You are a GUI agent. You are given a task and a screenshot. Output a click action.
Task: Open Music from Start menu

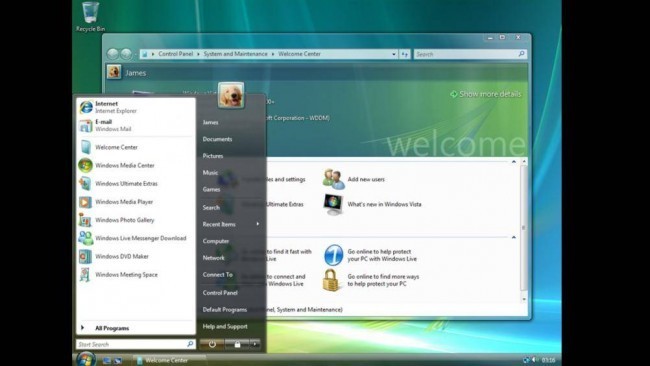[x=210, y=172]
